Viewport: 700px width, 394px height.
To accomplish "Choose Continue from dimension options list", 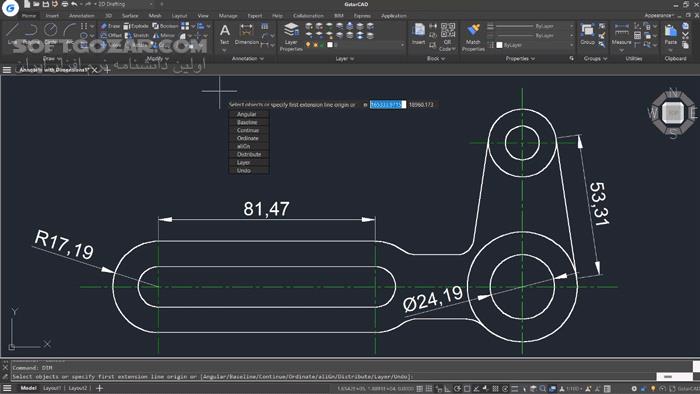I will click(x=249, y=130).
